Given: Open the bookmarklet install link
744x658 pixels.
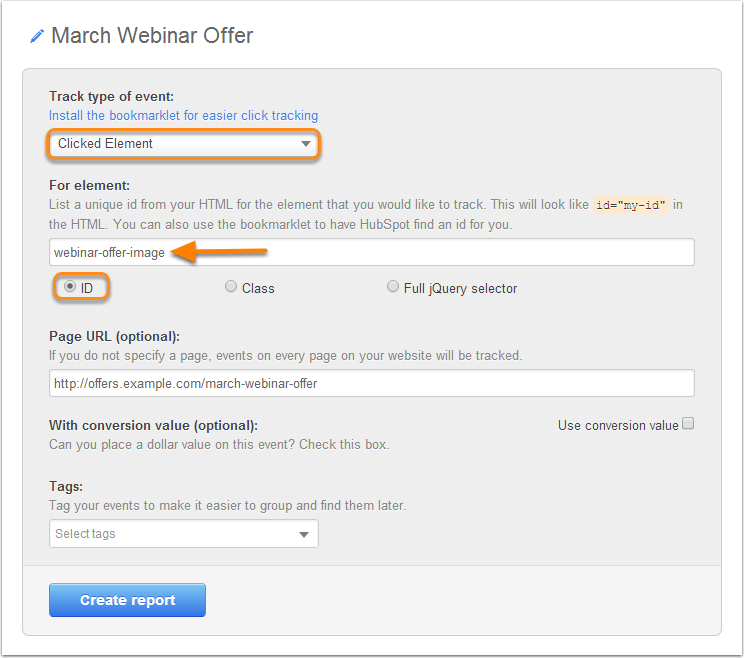Looking at the screenshot, I should point(184,116).
